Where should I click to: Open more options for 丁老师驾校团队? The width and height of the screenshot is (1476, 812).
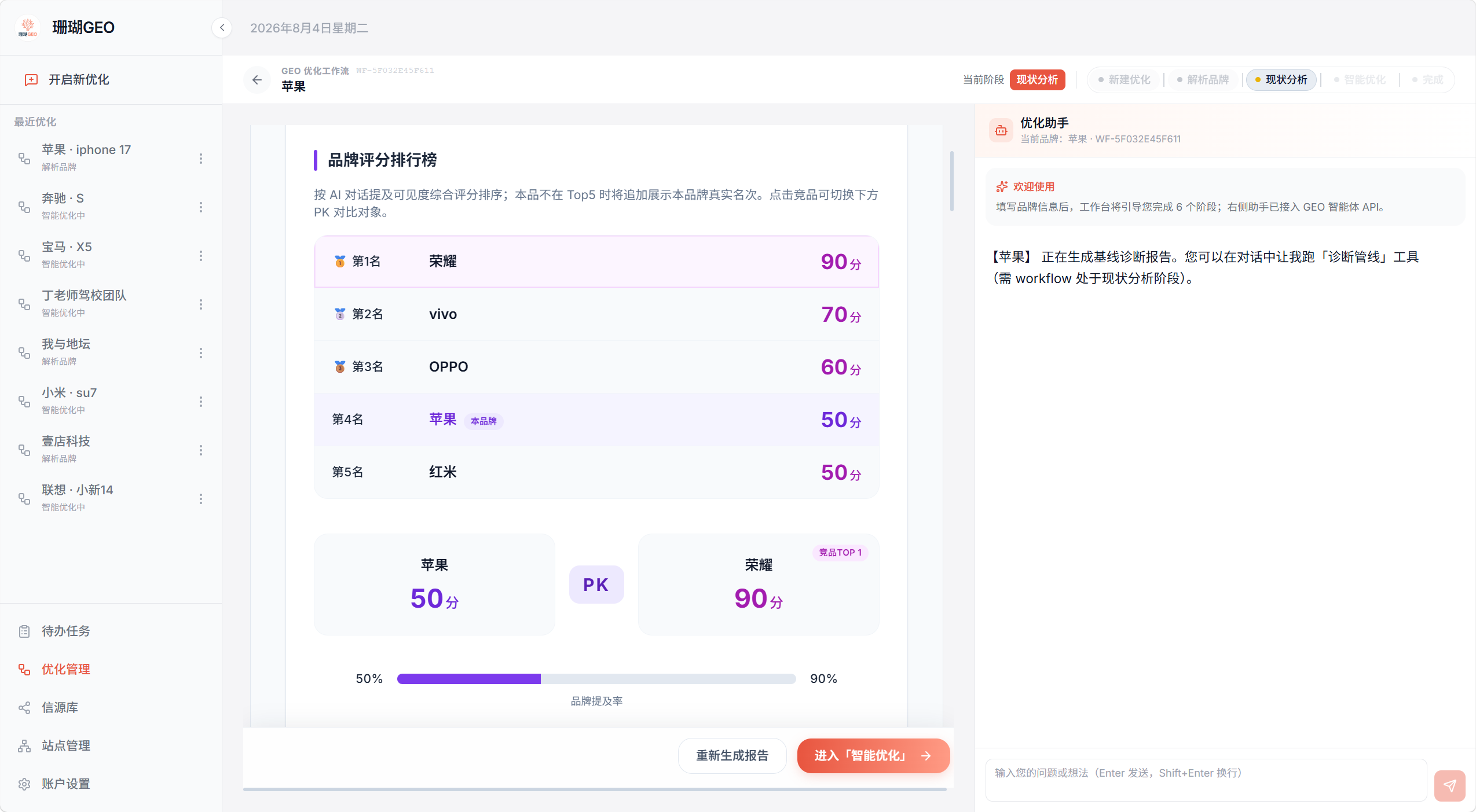click(x=201, y=304)
